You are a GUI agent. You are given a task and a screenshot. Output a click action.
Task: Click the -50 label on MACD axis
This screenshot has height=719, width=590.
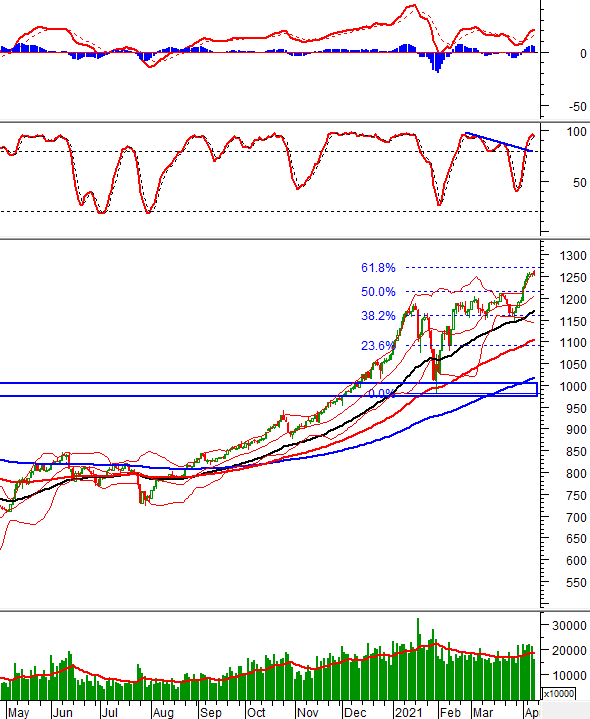coord(578,106)
